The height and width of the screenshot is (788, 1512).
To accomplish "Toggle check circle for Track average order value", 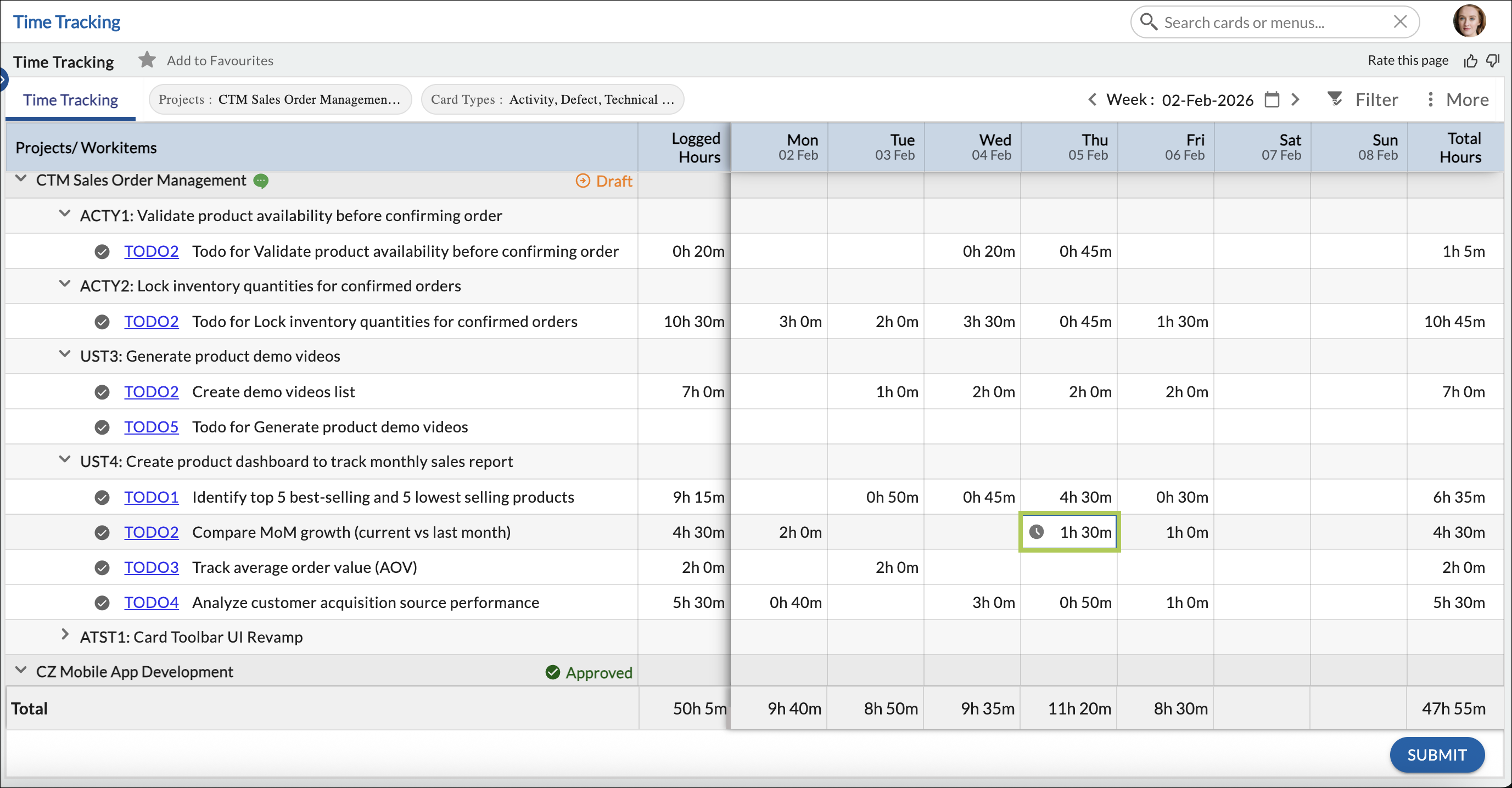I will click(102, 567).
